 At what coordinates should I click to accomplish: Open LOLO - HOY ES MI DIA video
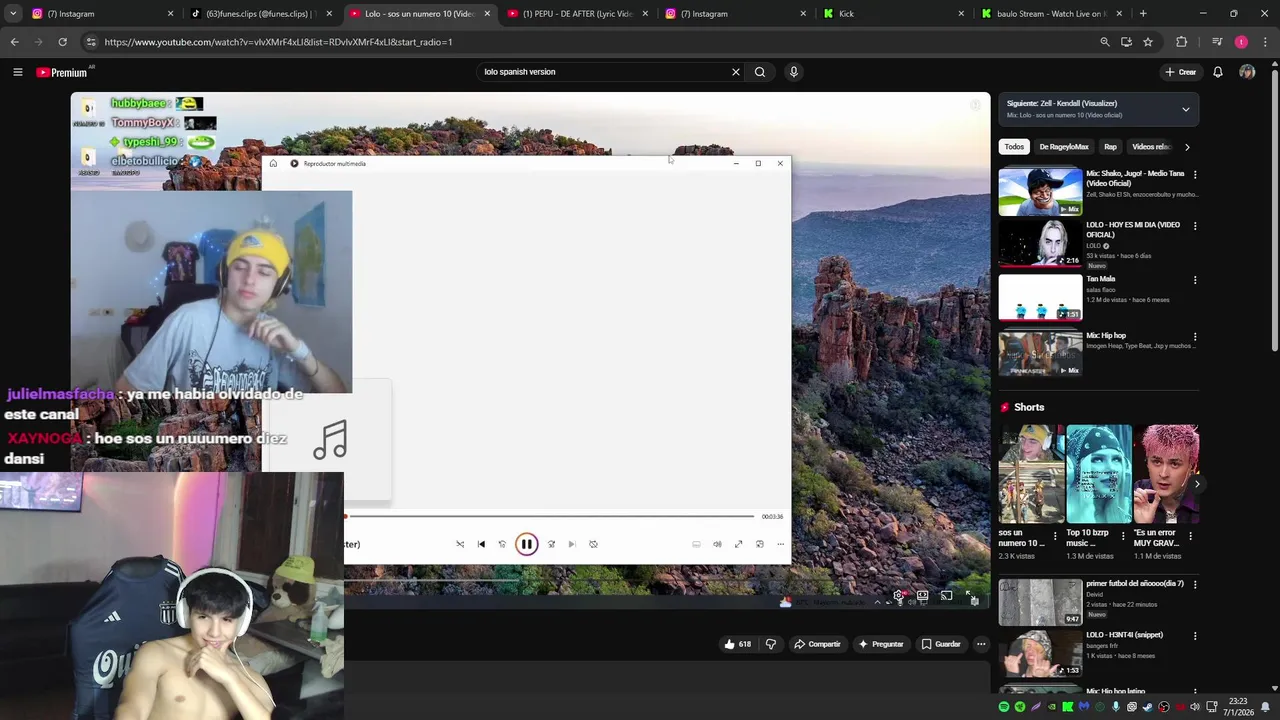click(x=1040, y=243)
